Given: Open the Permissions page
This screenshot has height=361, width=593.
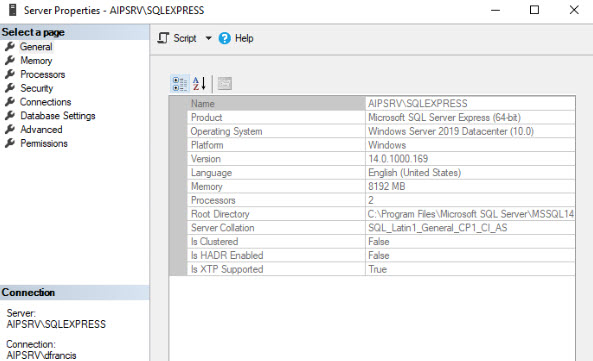Looking at the screenshot, I should [44, 144].
